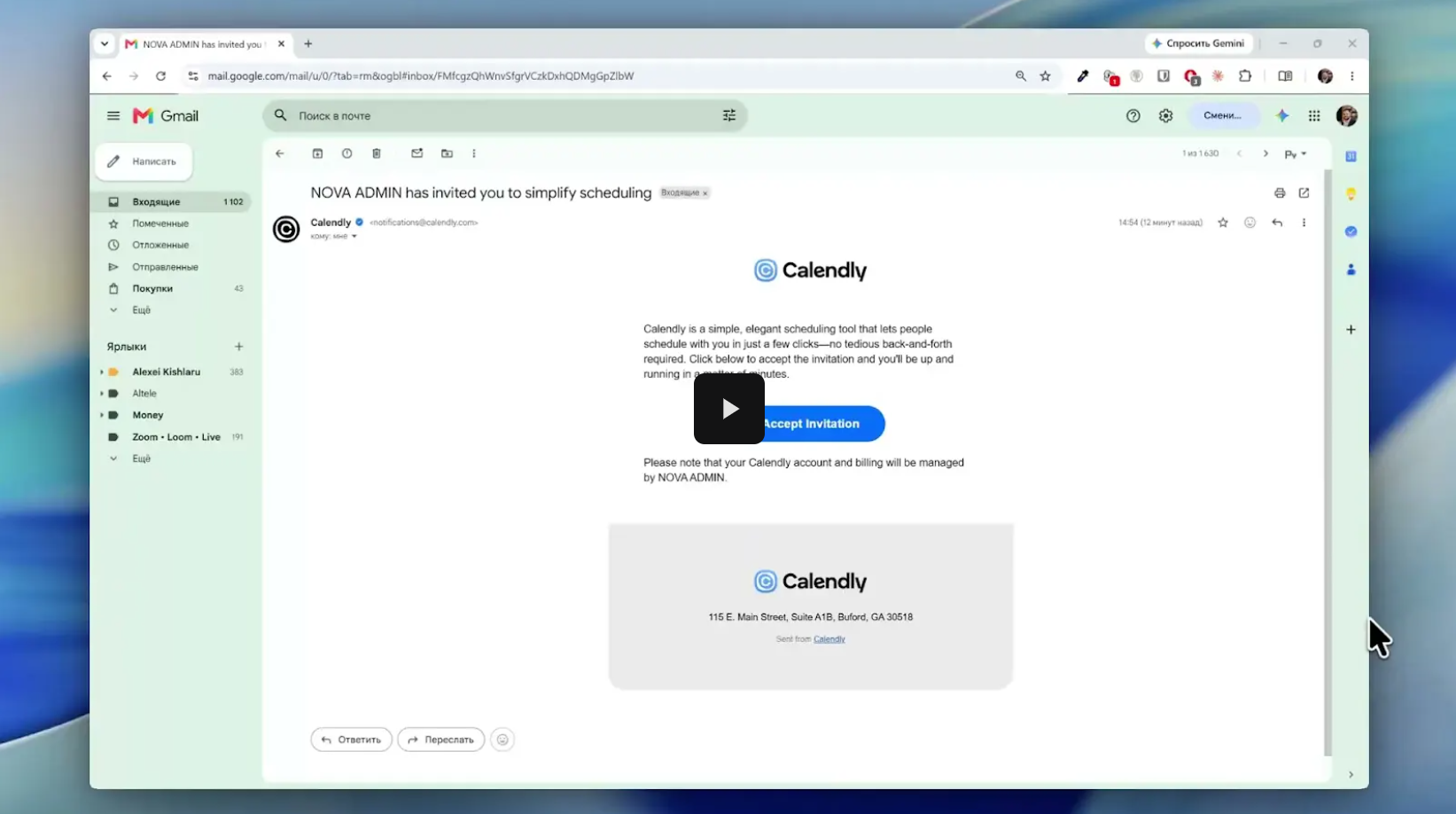
Task: Reply using the arrow icon in header
Action: (x=1277, y=223)
